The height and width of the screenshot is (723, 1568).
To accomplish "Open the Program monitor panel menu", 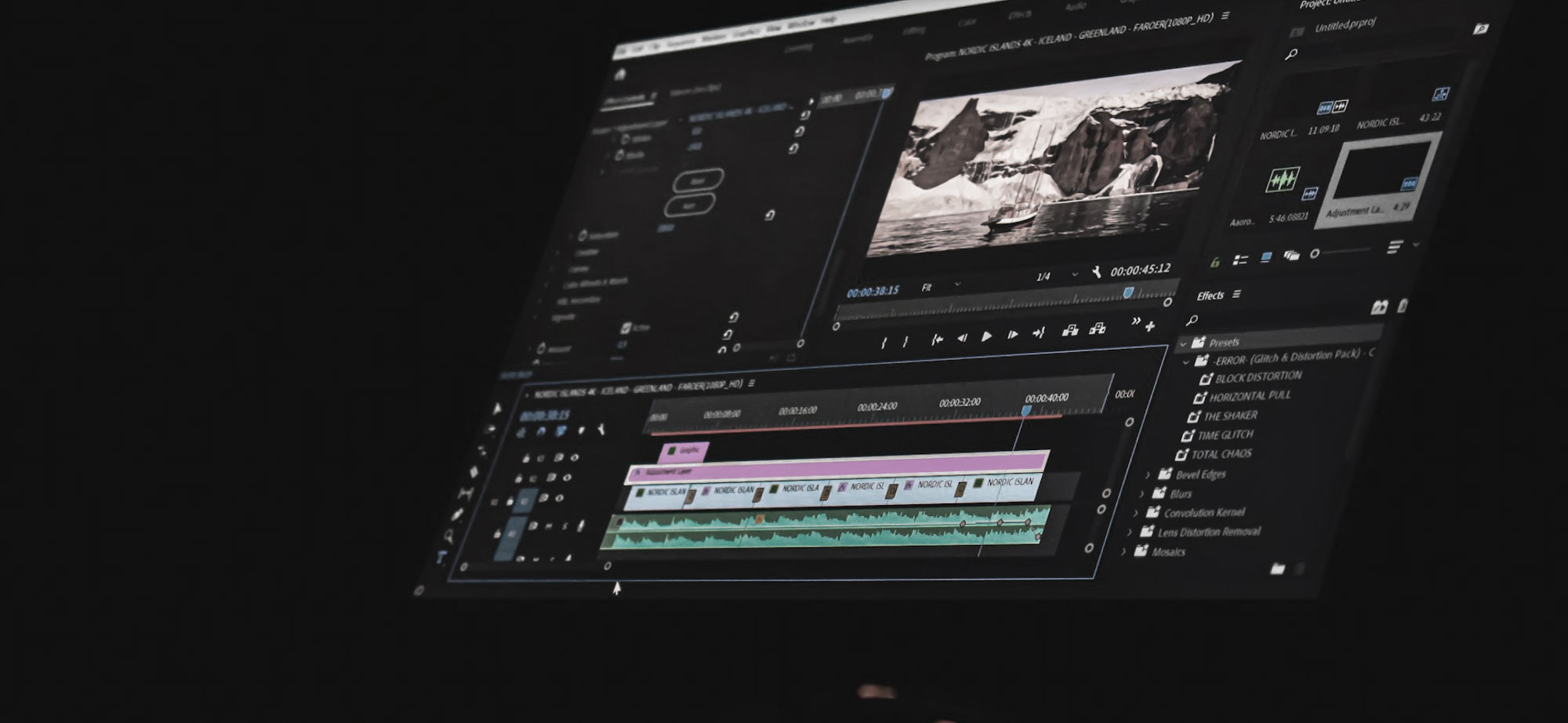I will 1225,16.
